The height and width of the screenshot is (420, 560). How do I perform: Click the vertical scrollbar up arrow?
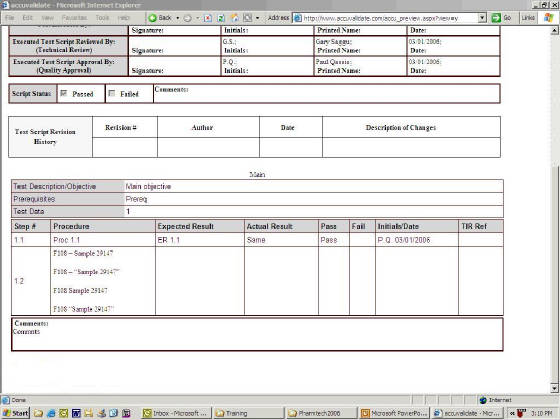(x=554, y=30)
